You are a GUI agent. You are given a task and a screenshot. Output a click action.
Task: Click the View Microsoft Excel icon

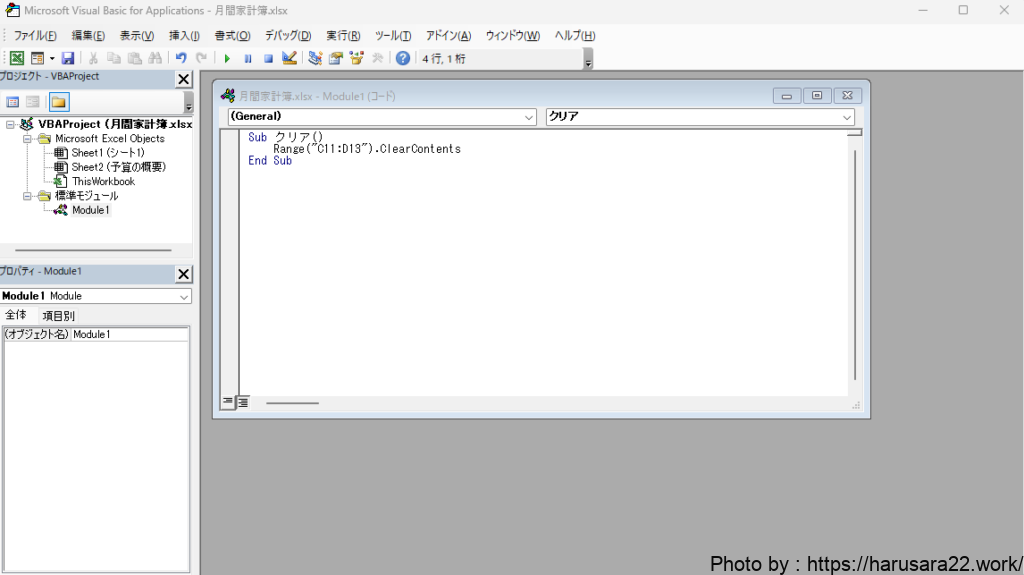[17, 58]
